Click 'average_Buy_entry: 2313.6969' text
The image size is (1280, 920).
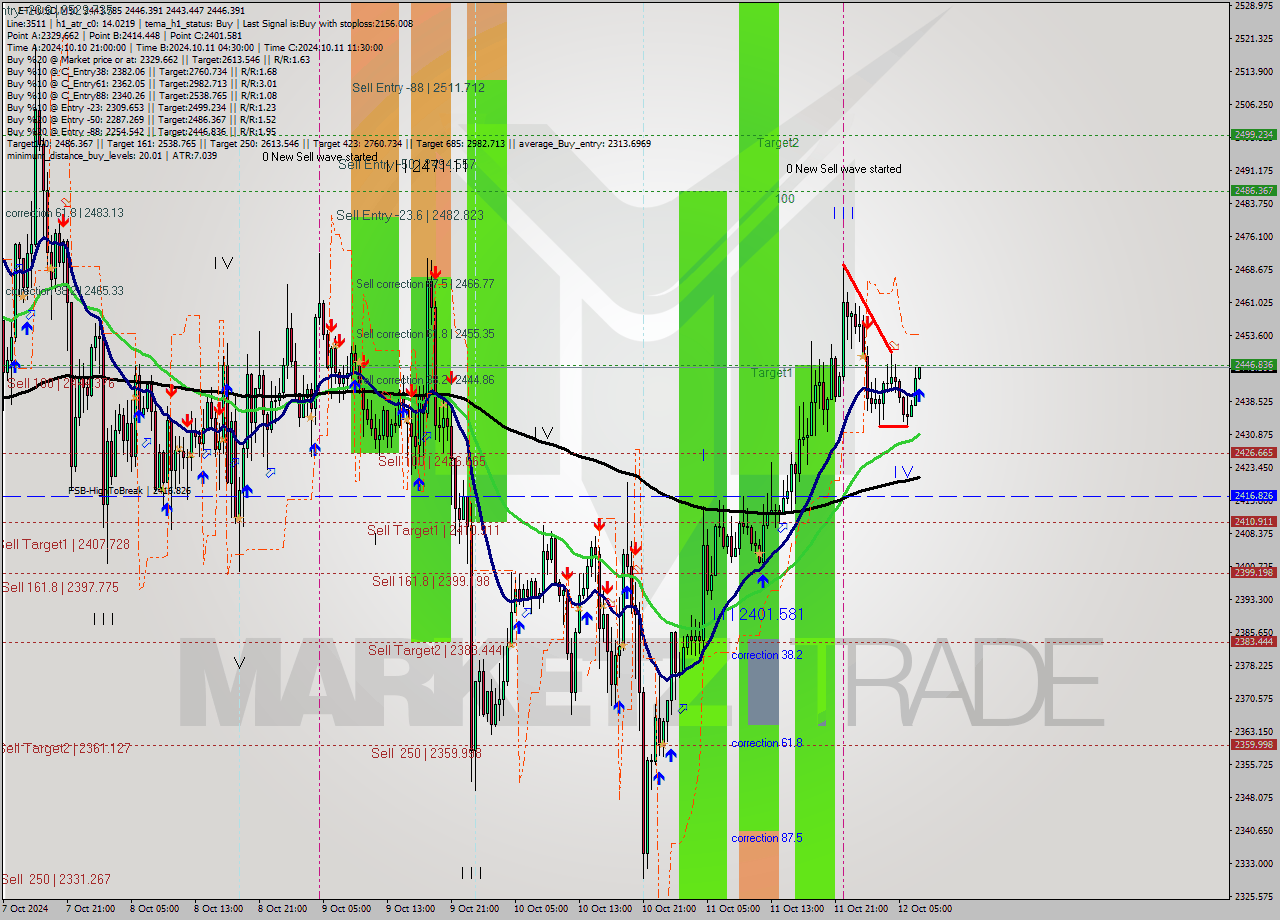(x=585, y=144)
